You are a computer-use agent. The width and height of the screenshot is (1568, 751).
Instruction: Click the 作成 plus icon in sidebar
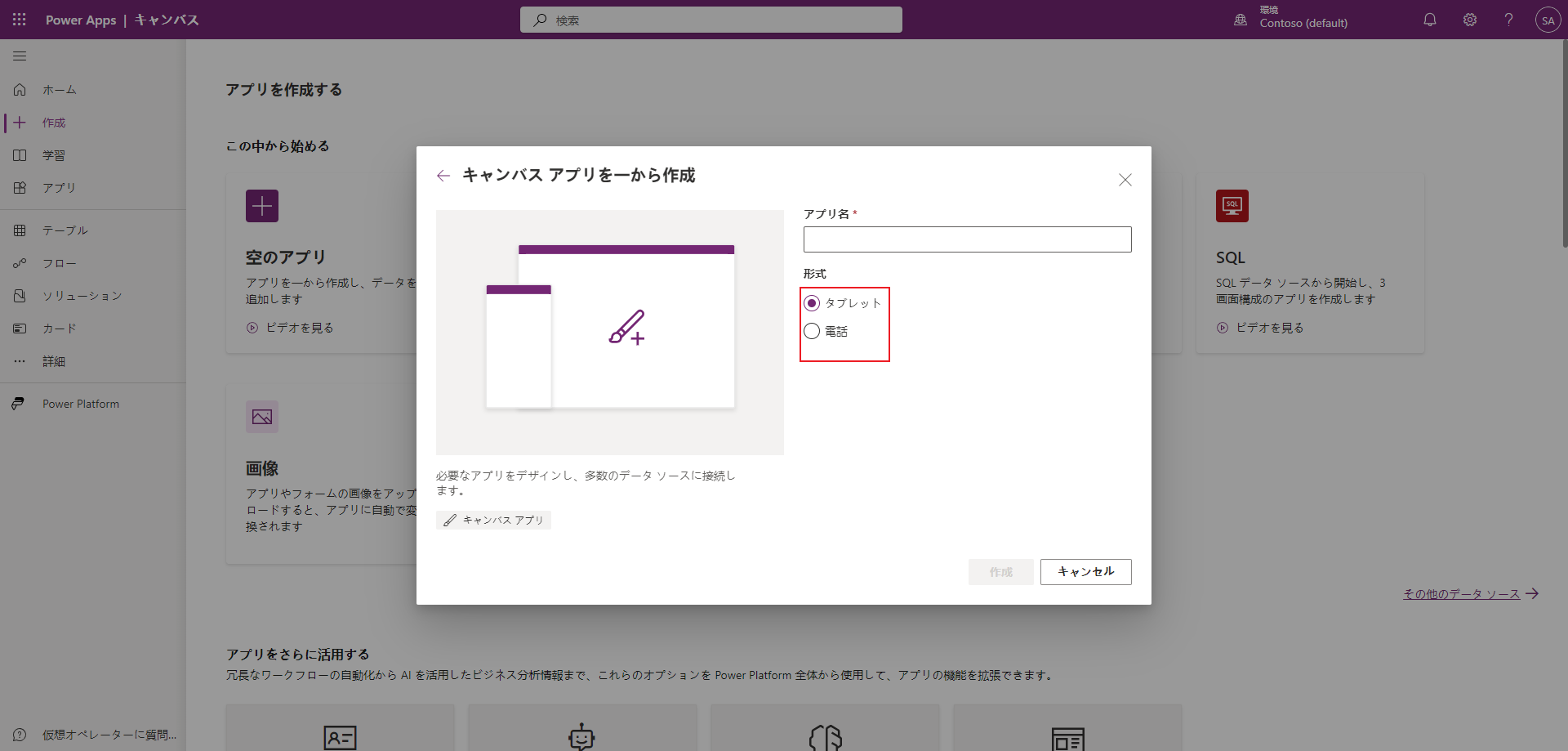pos(20,123)
